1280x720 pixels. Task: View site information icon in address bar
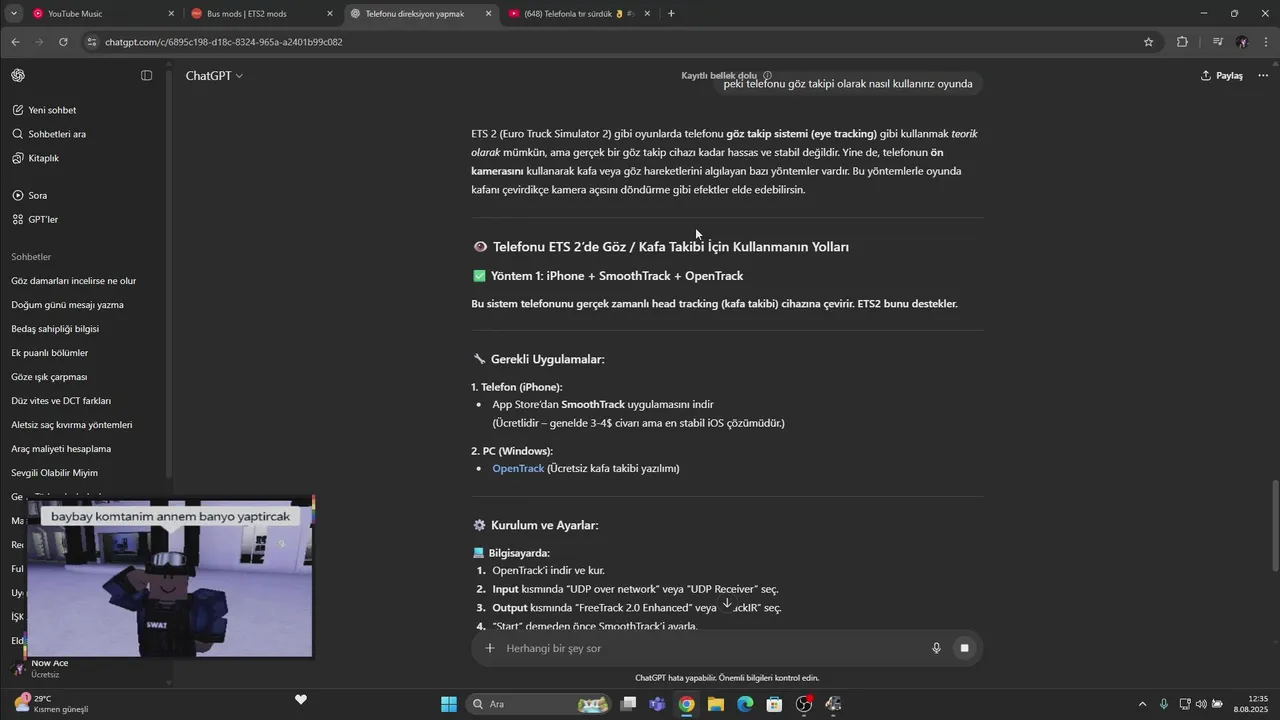92,42
